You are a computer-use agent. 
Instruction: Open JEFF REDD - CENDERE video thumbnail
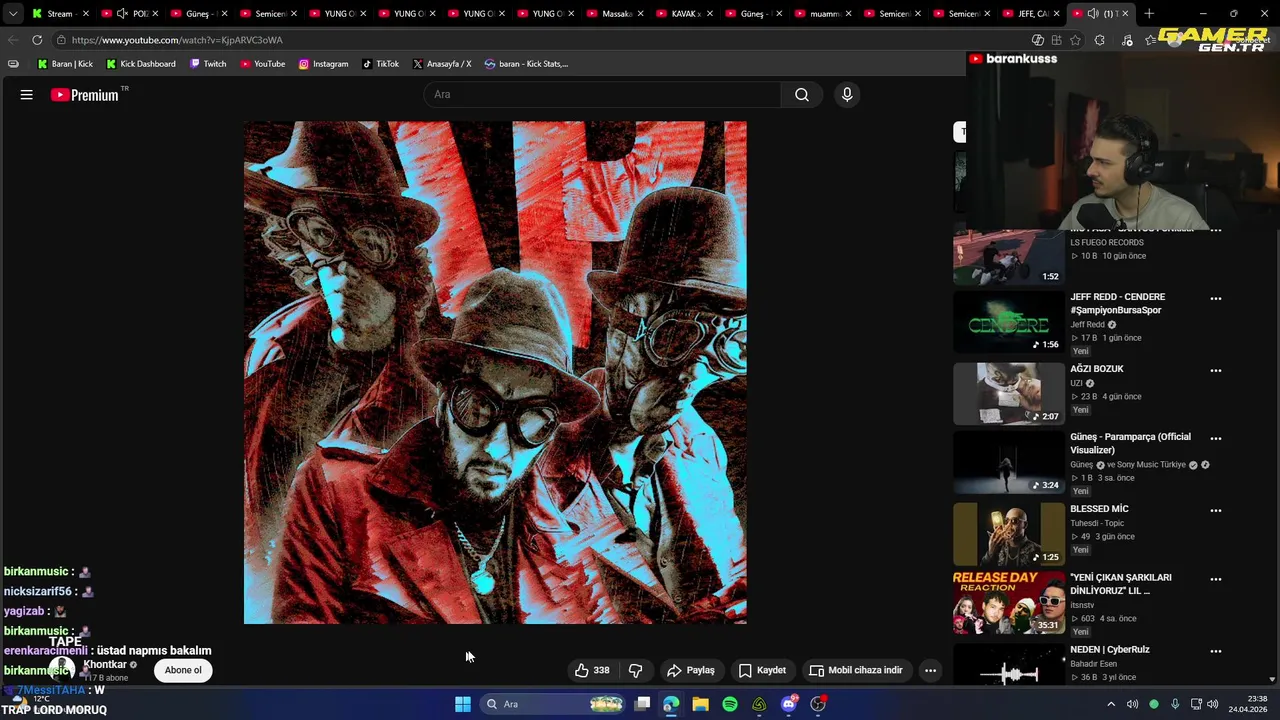tap(1009, 323)
